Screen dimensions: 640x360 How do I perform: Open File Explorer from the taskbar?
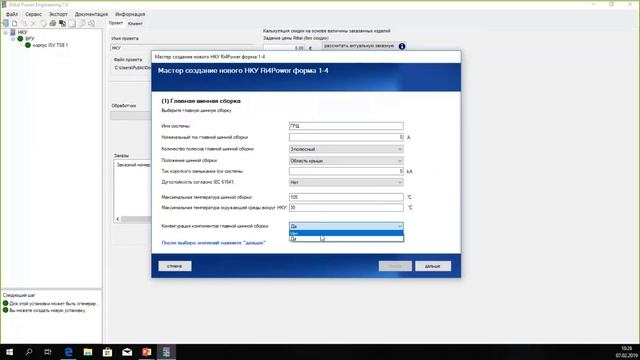point(88,352)
